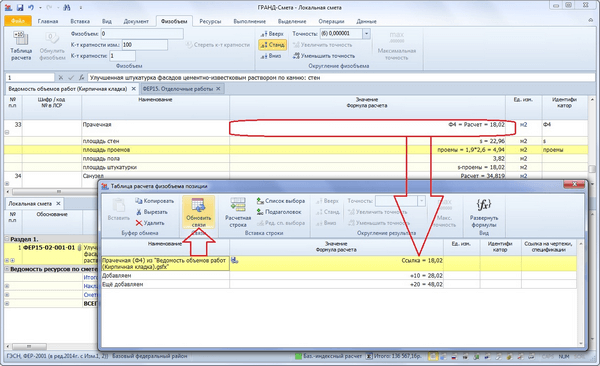Image resolution: width=600 pixels, height=366 pixels.
Task: Switch to the Выполнение ribbon tab
Action: tap(249, 21)
